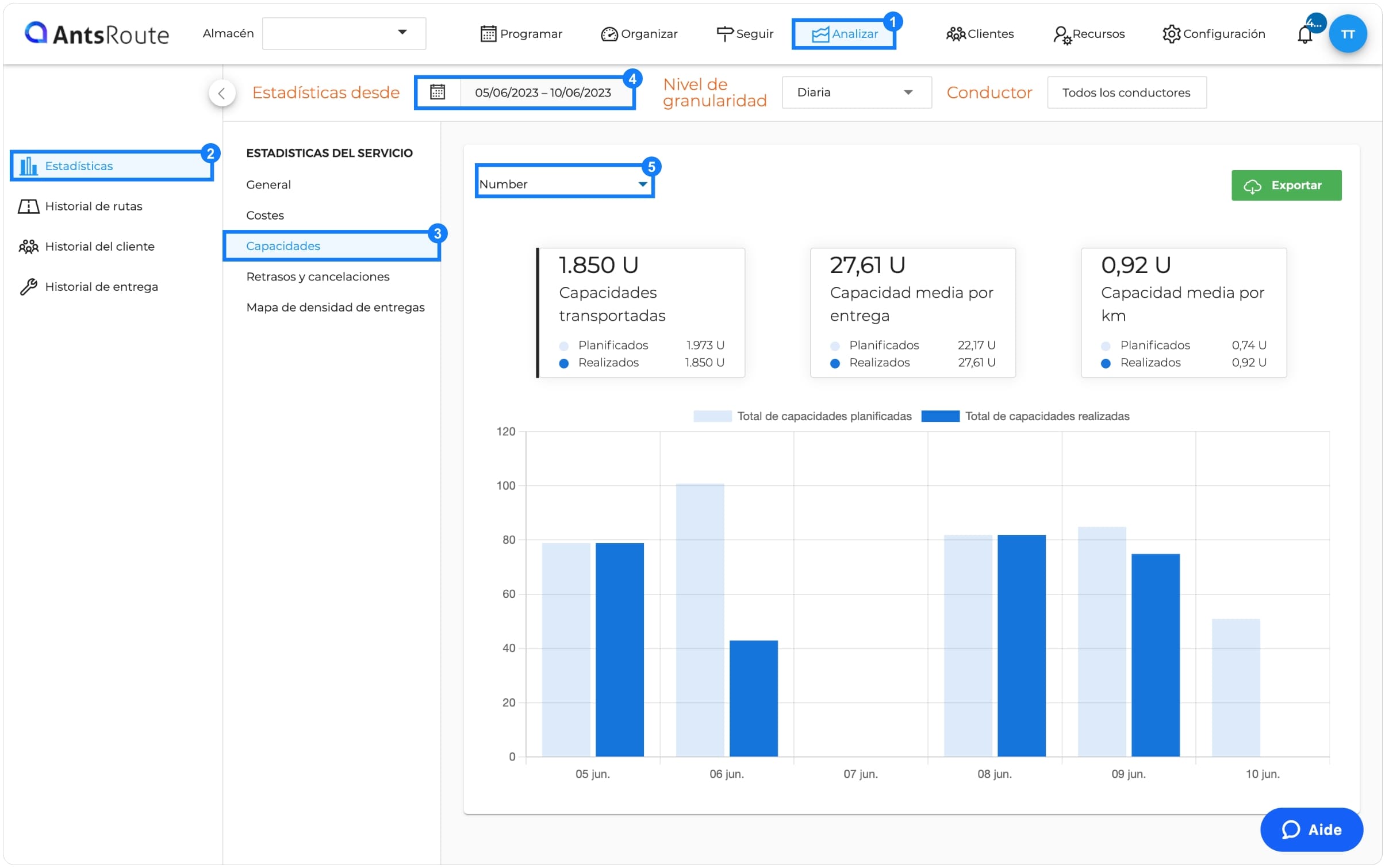Click the Seguir signpost icon
The image size is (1385, 868).
pyautogui.click(x=724, y=34)
